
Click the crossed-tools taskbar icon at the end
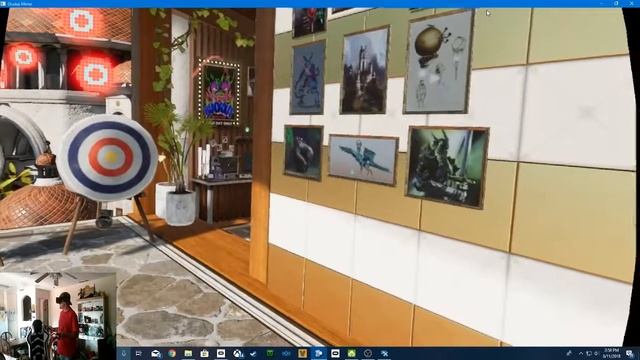384,353
